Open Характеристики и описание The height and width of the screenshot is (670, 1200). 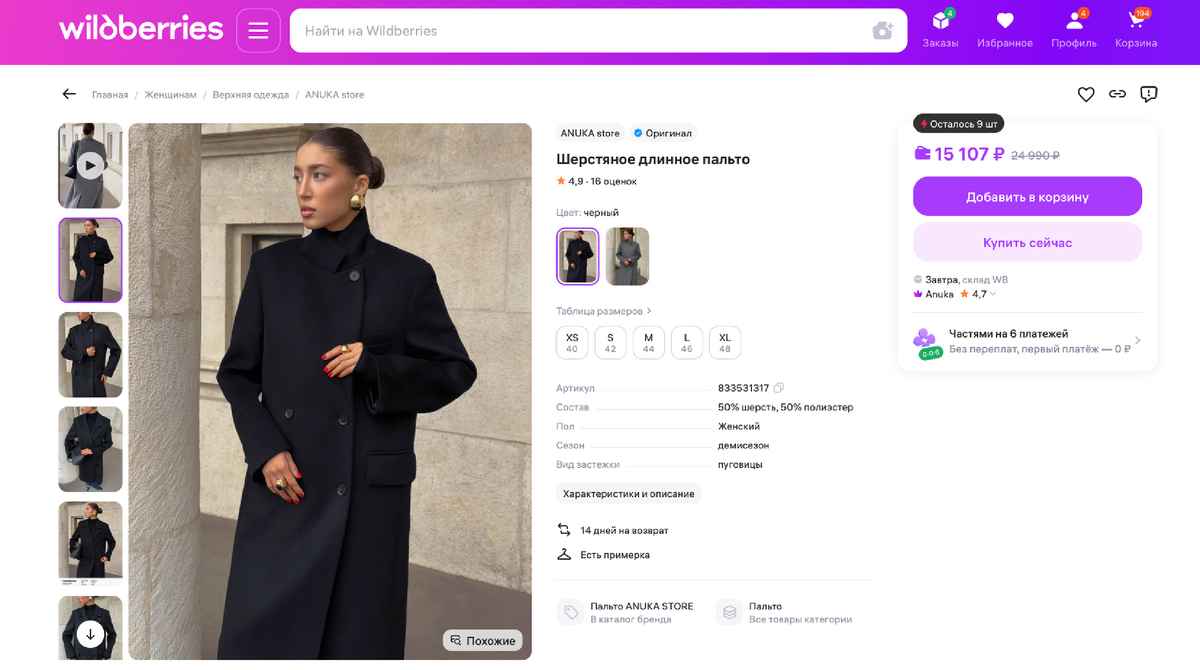629,494
